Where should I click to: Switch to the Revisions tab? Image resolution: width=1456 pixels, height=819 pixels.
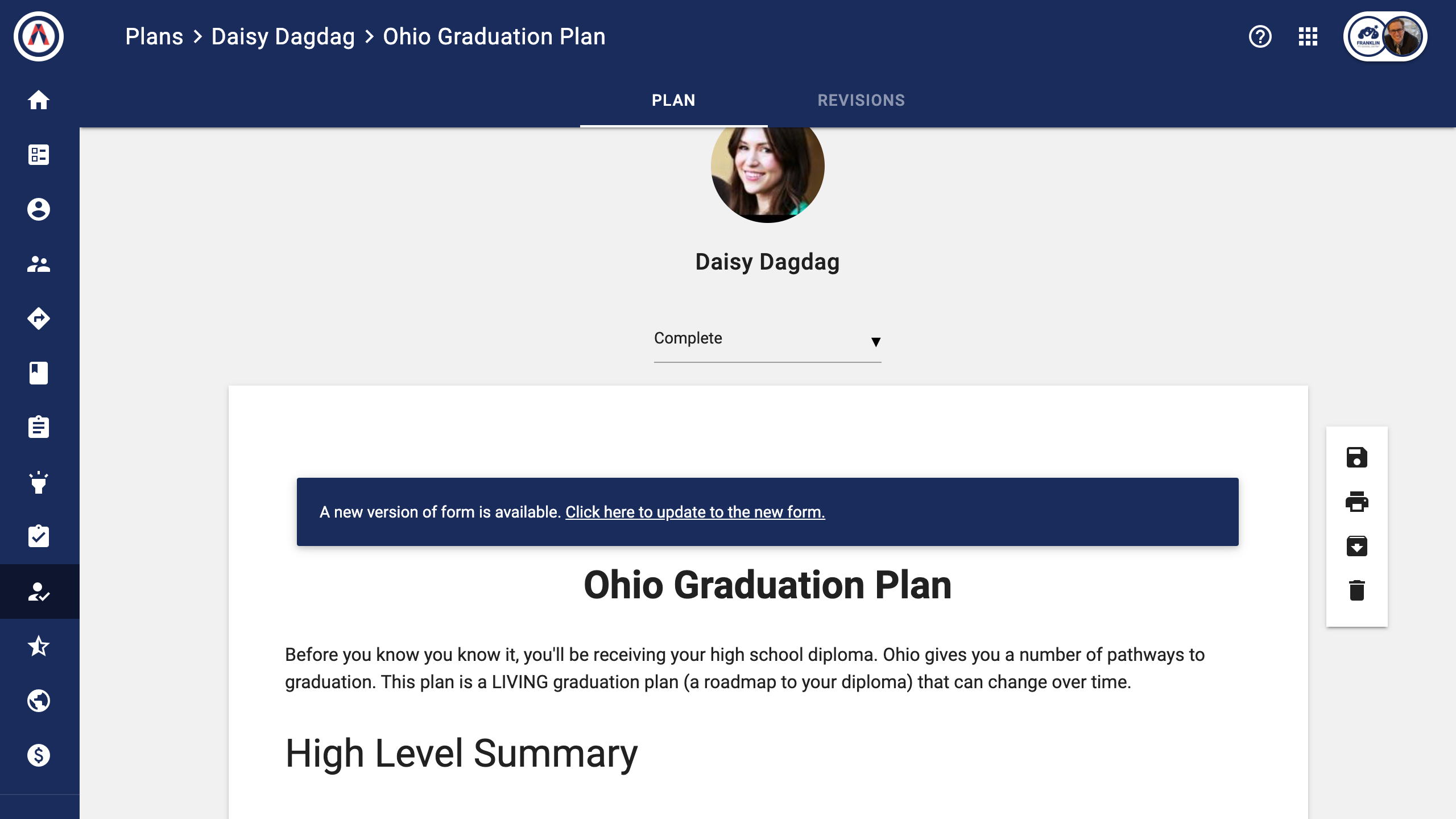[861, 100]
